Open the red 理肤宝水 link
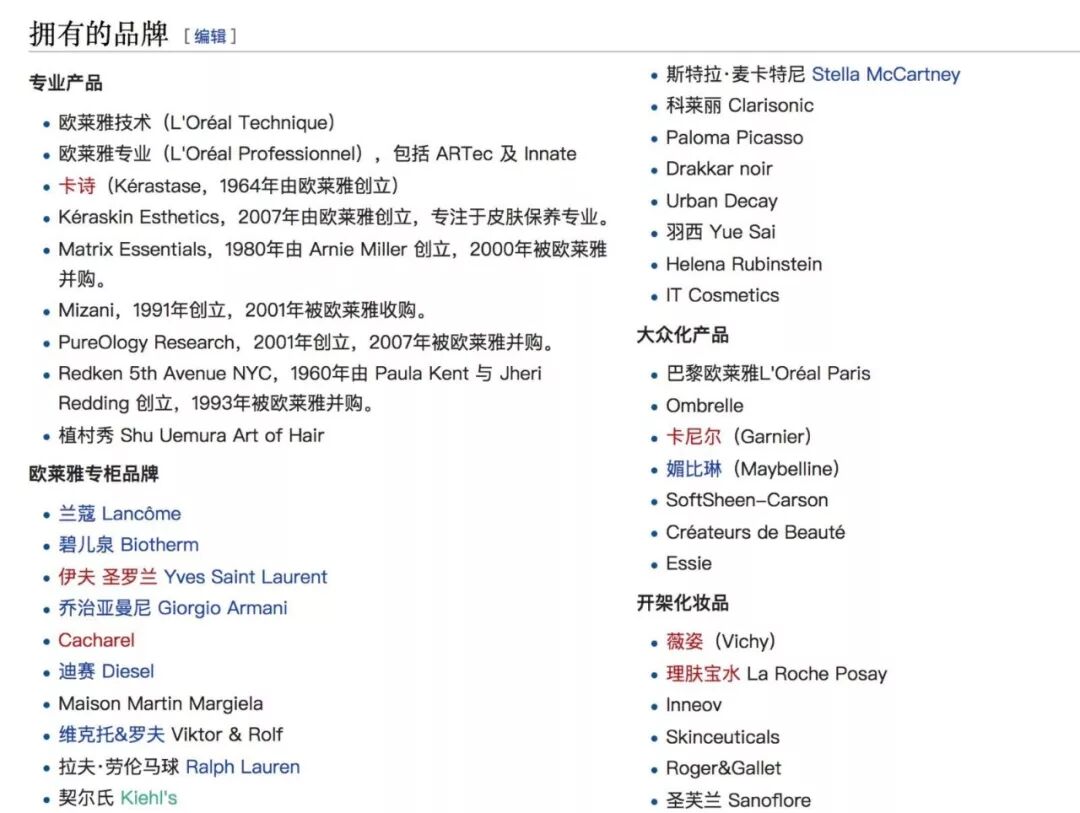Screen dimensions: 1080x813 (x=703, y=673)
